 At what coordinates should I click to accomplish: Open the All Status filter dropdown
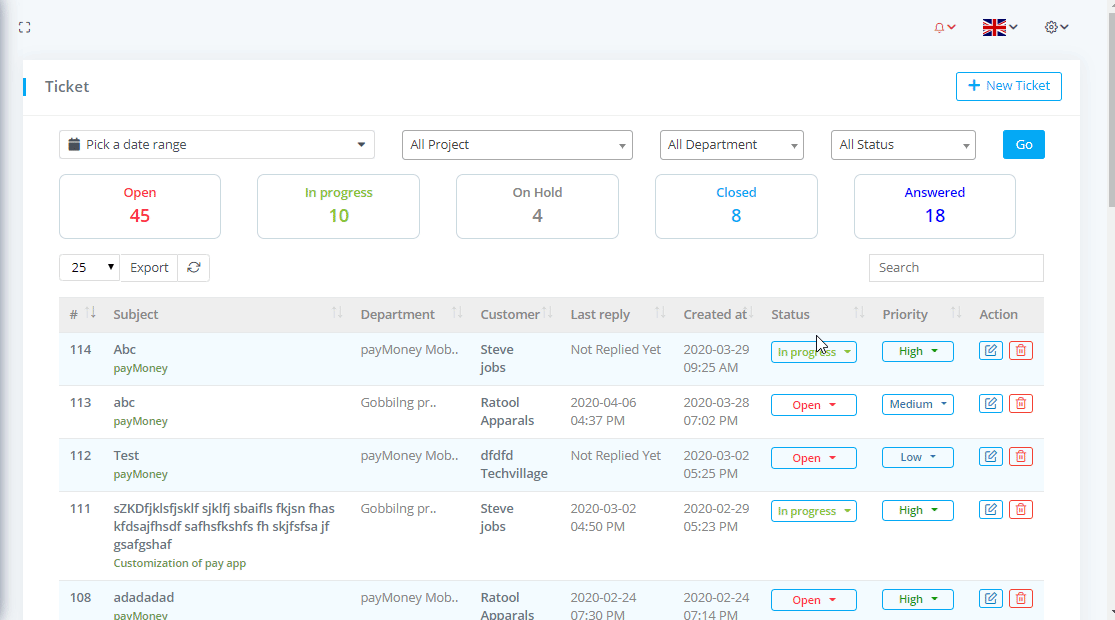click(903, 145)
